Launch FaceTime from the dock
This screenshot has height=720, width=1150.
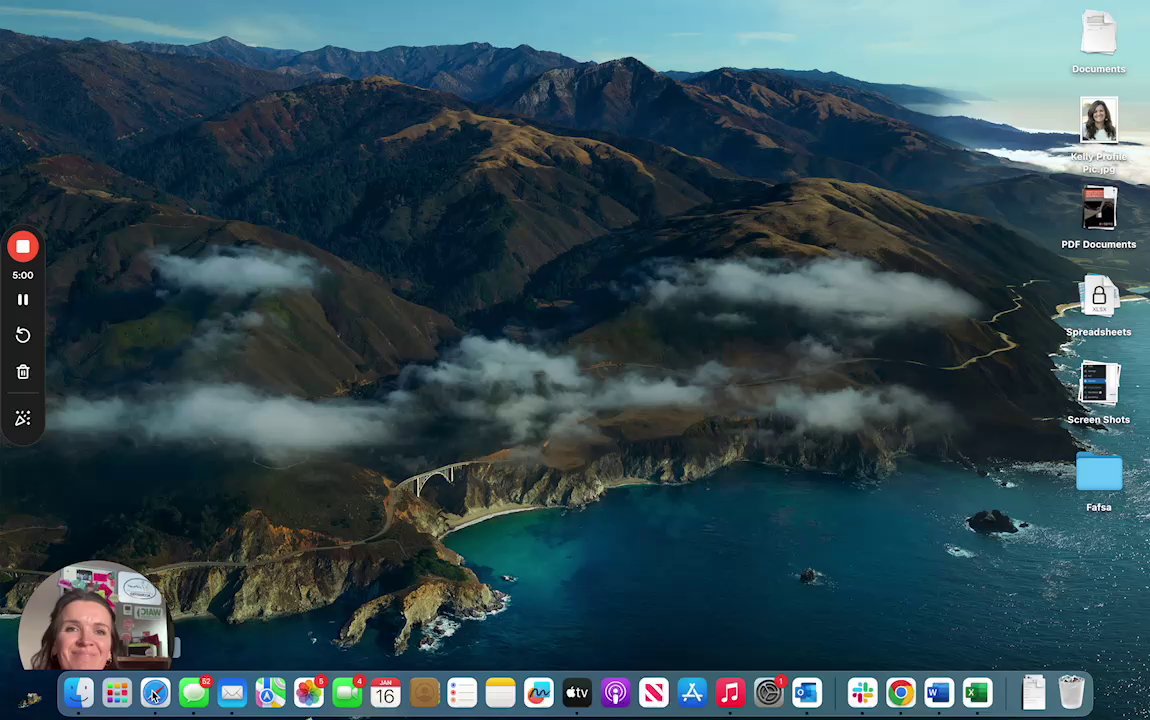tap(348, 692)
